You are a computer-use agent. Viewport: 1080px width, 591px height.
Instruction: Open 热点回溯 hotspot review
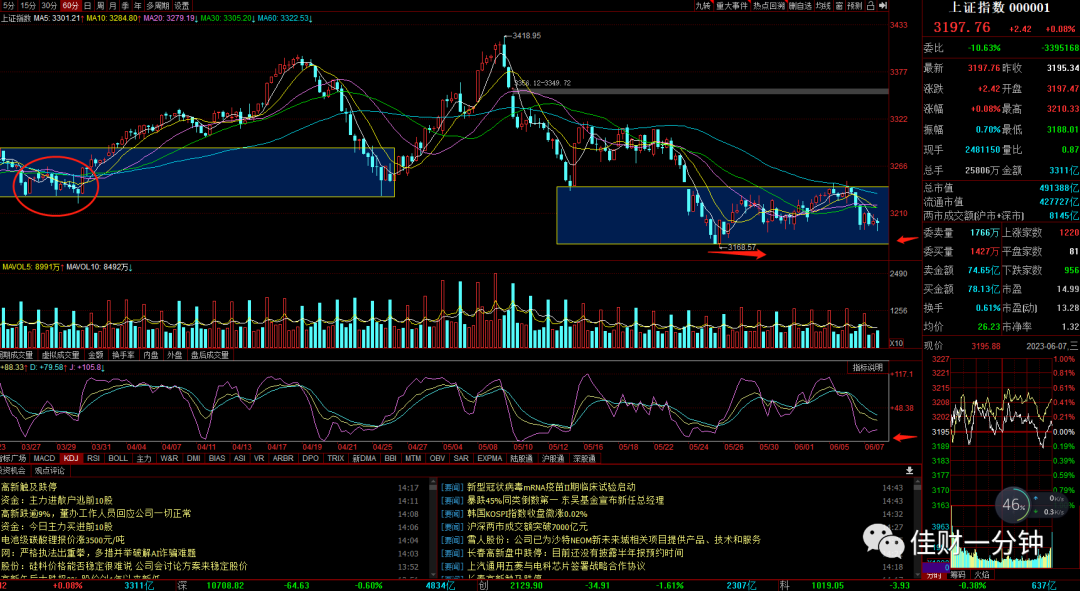[769, 6]
